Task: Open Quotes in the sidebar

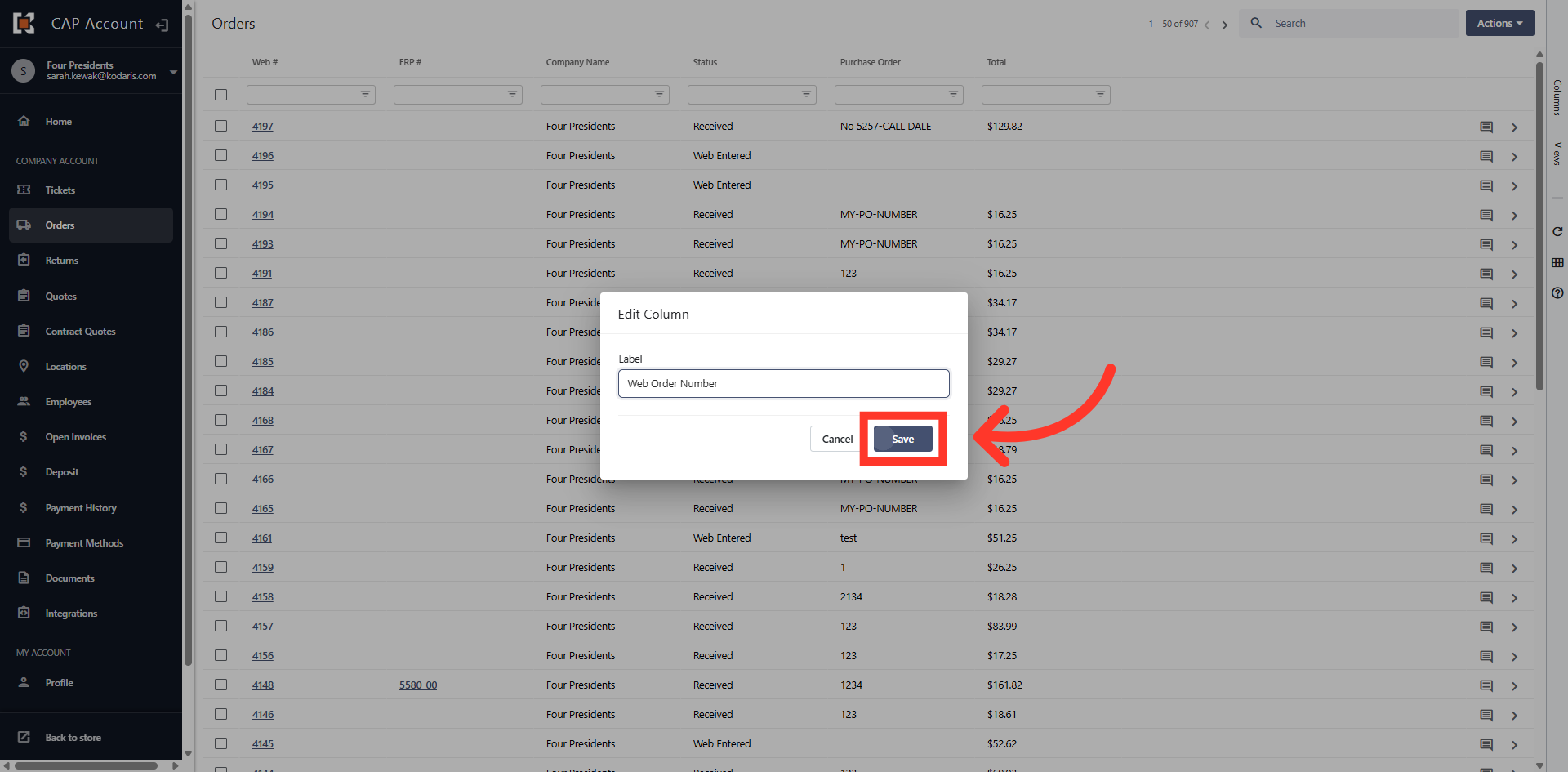Action: pos(91,296)
